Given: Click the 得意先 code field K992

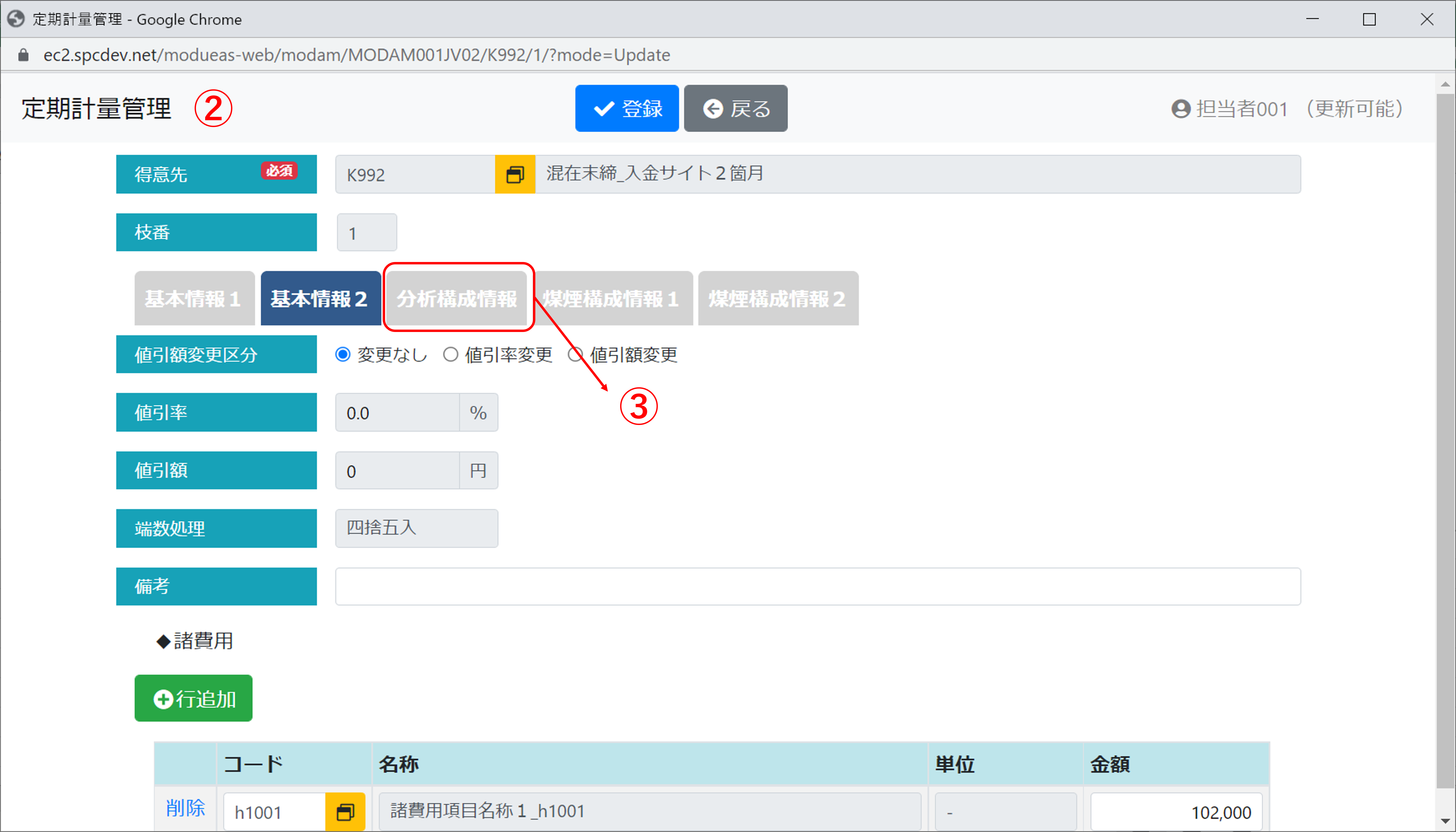Looking at the screenshot, I should pos(415,174).
